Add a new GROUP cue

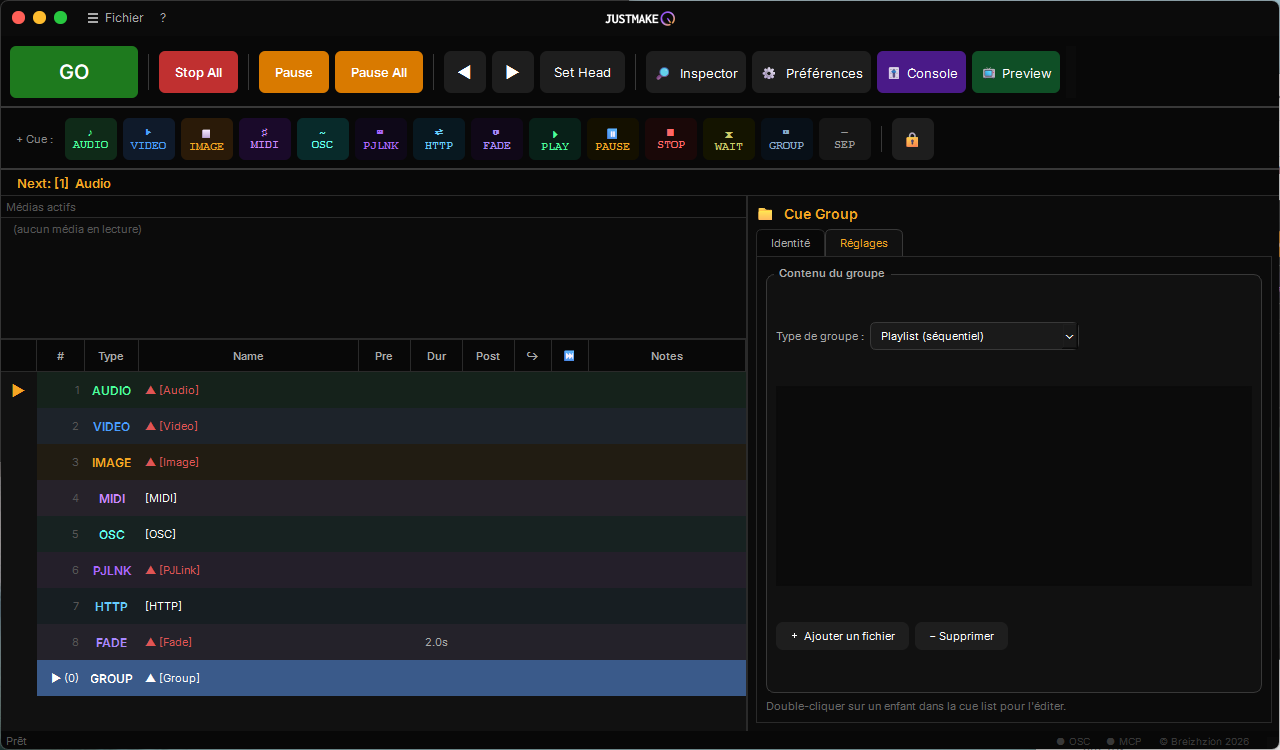787,139
